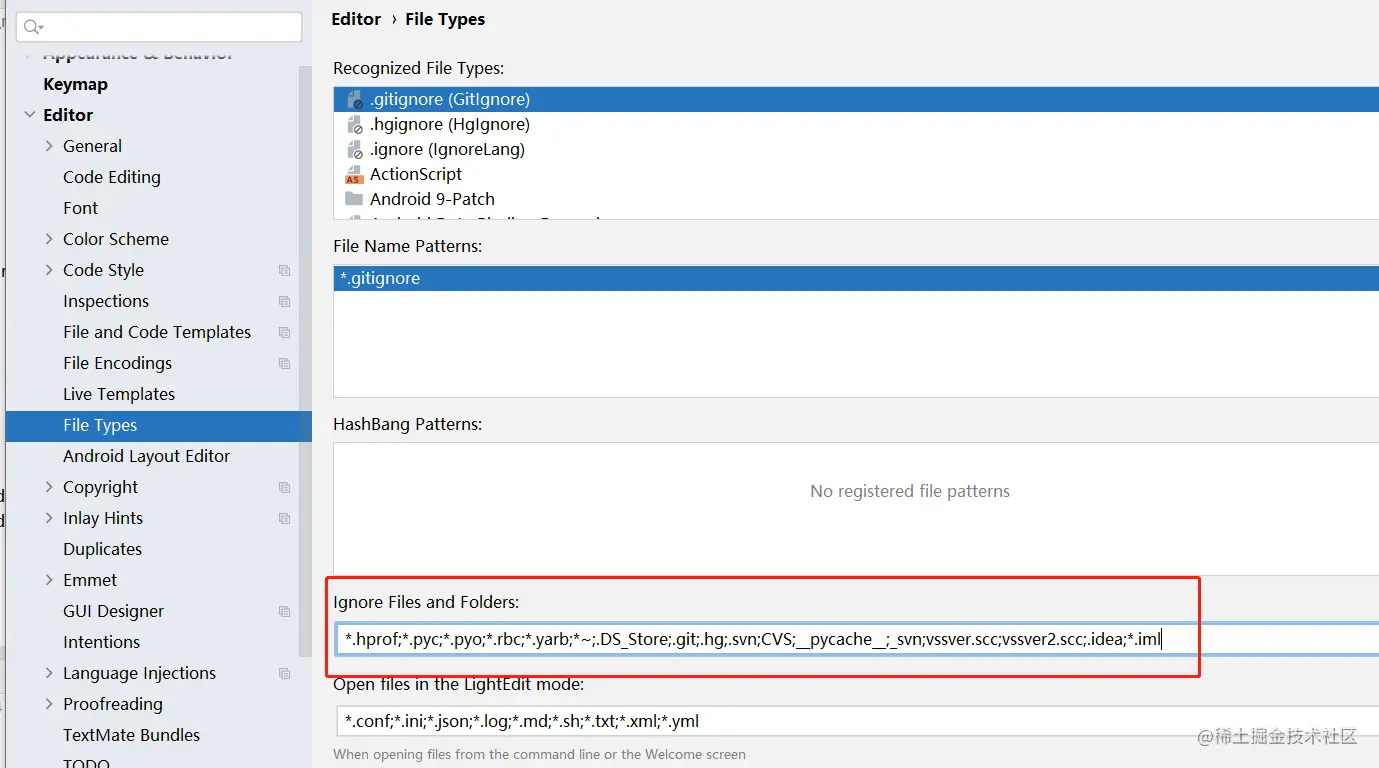Image resolution: width=1379 pixels, height=768 pixels.
Task: Expand the Inlay Hints node
Action: pos(50,518)
